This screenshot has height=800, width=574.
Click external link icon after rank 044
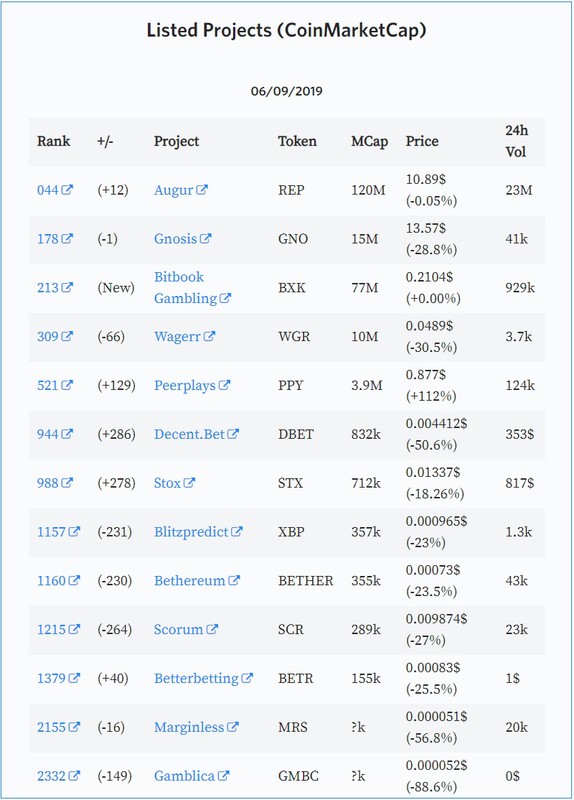[x=67, y=190]
